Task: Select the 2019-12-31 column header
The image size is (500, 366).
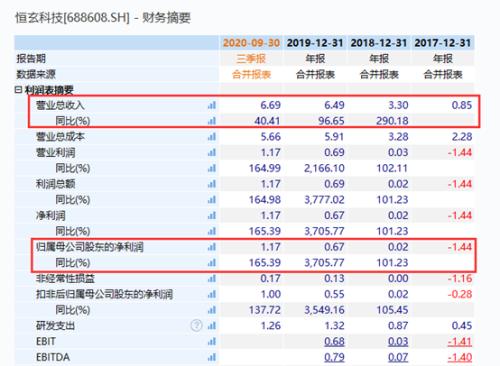Action: [315, 43]
